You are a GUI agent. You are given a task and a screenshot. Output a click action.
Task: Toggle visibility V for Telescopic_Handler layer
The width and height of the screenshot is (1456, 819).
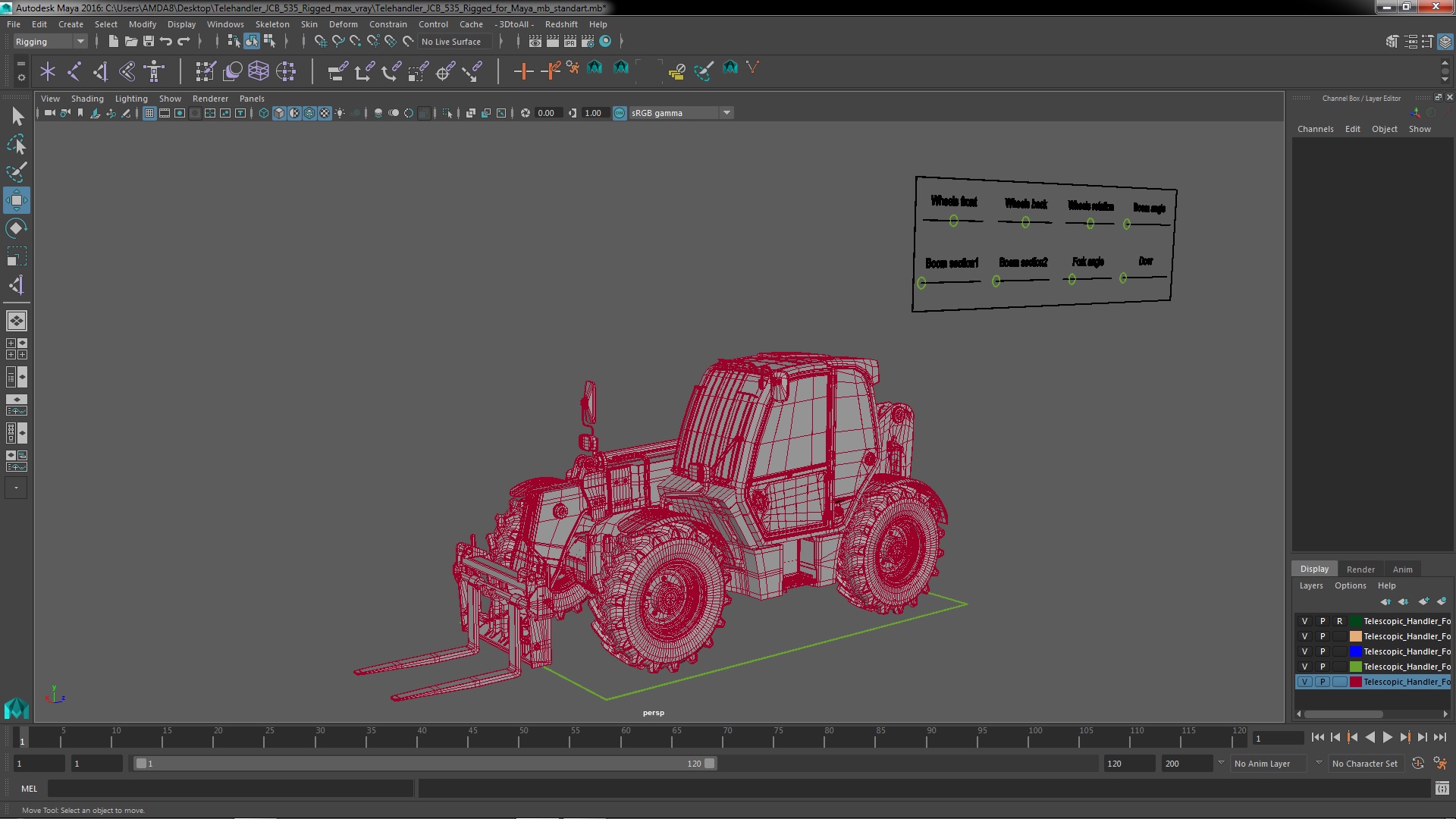coord(1305,681)
